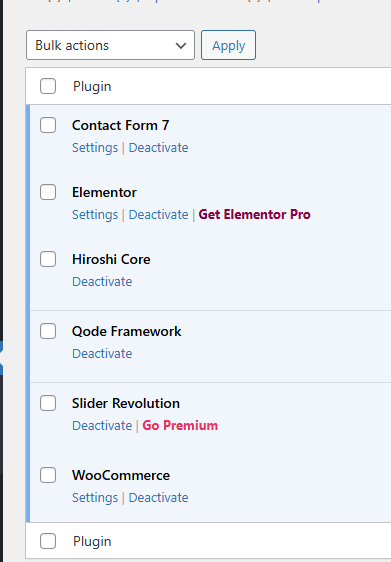Tick the Hiroshi Core checkbox
391x562 pixels.
48,259
